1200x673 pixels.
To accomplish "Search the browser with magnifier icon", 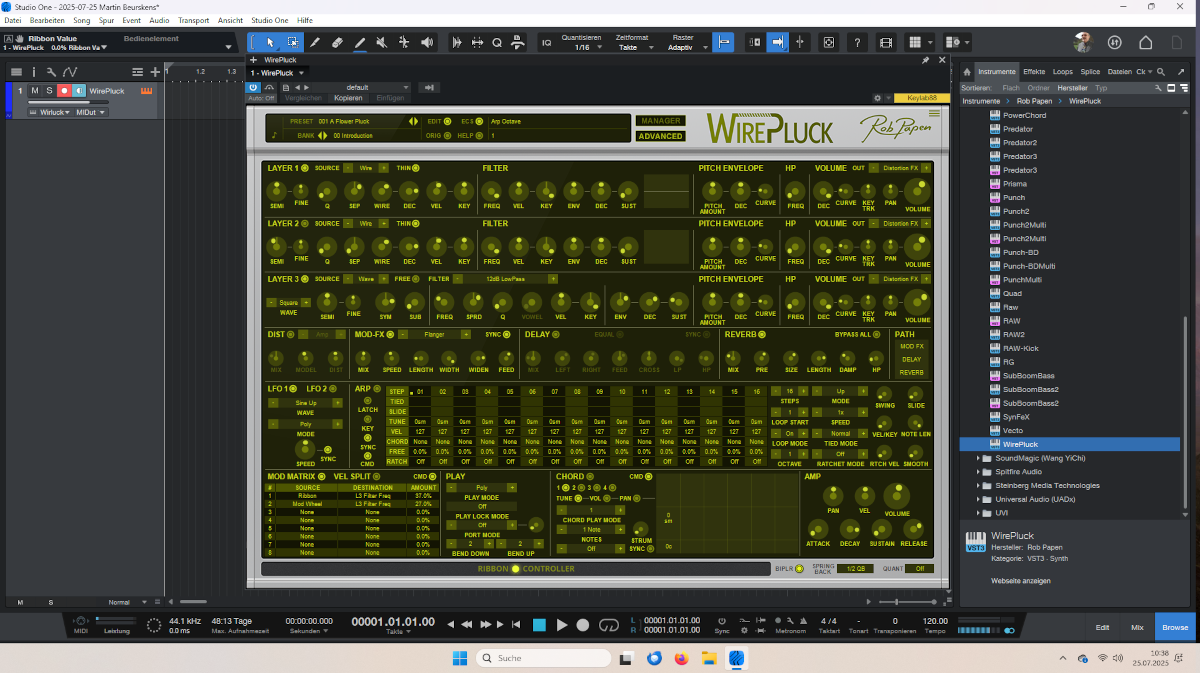I will (x=1160, y=72).
